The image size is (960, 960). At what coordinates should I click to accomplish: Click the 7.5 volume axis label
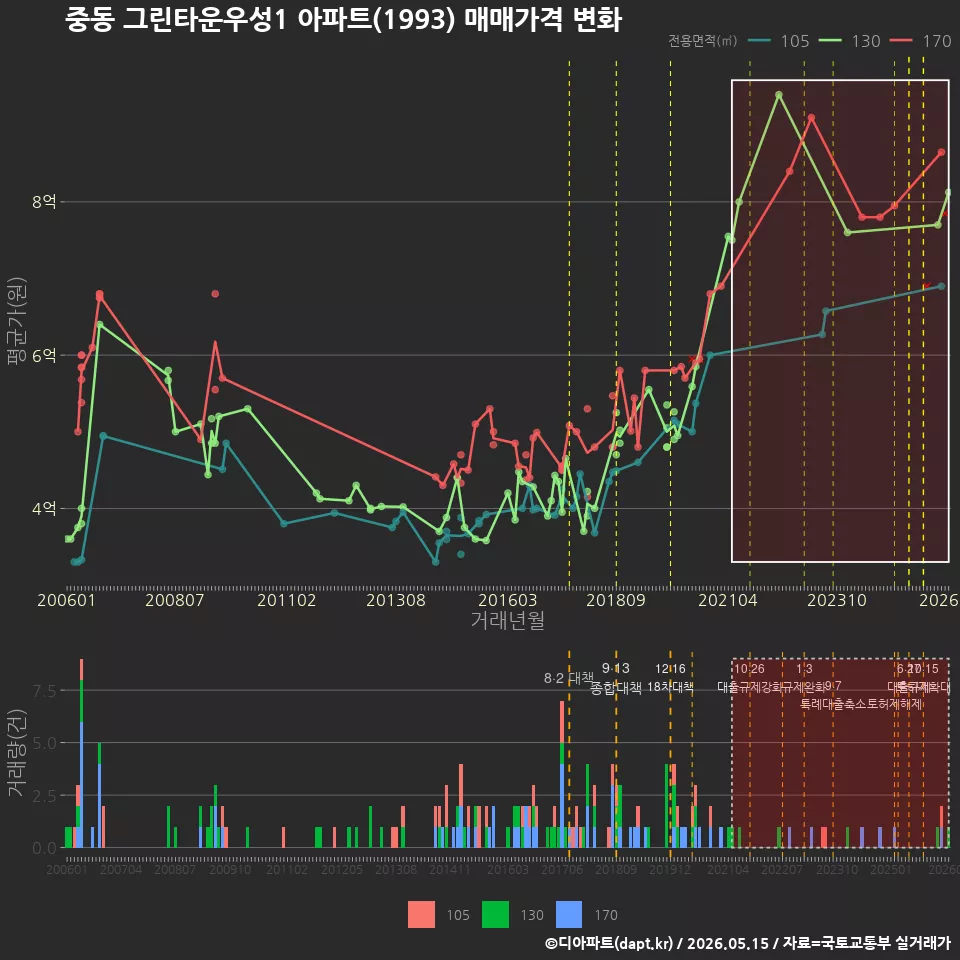(44, 691)
